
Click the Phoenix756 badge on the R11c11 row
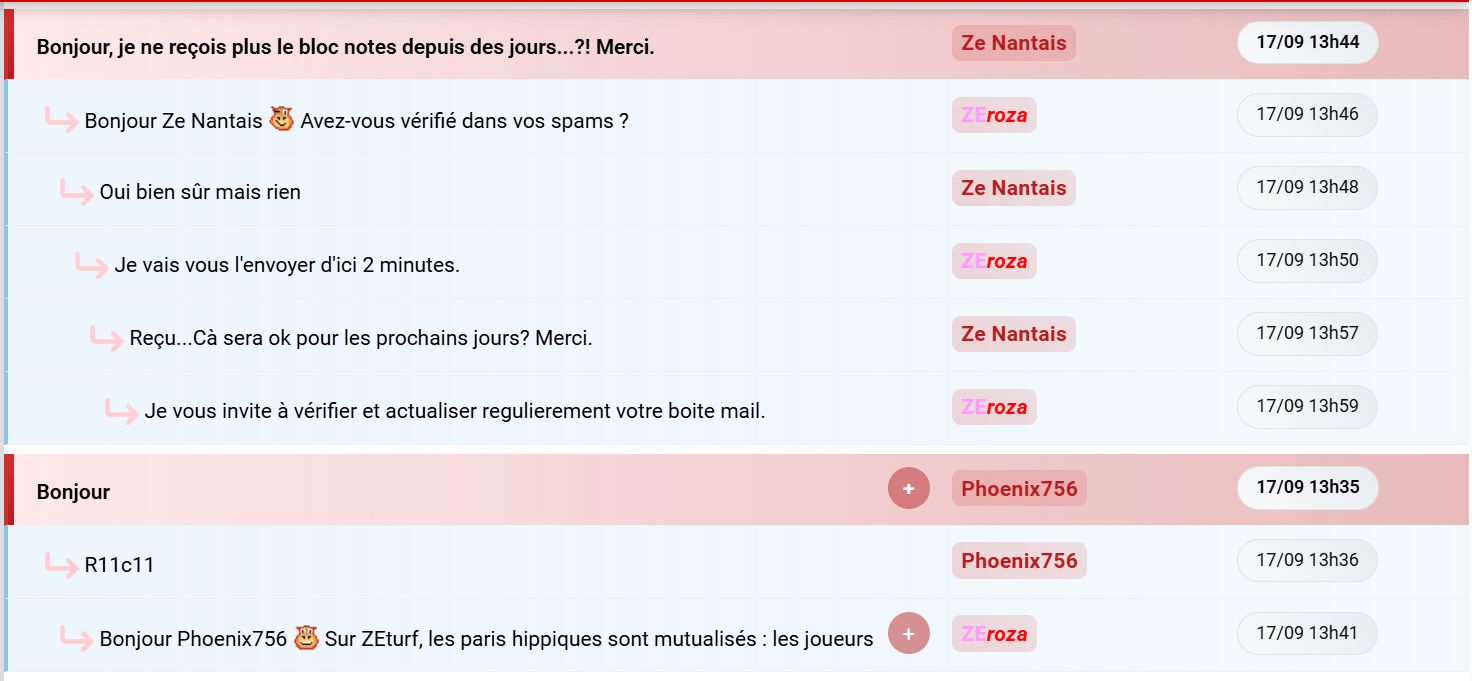pos(1019,560)
